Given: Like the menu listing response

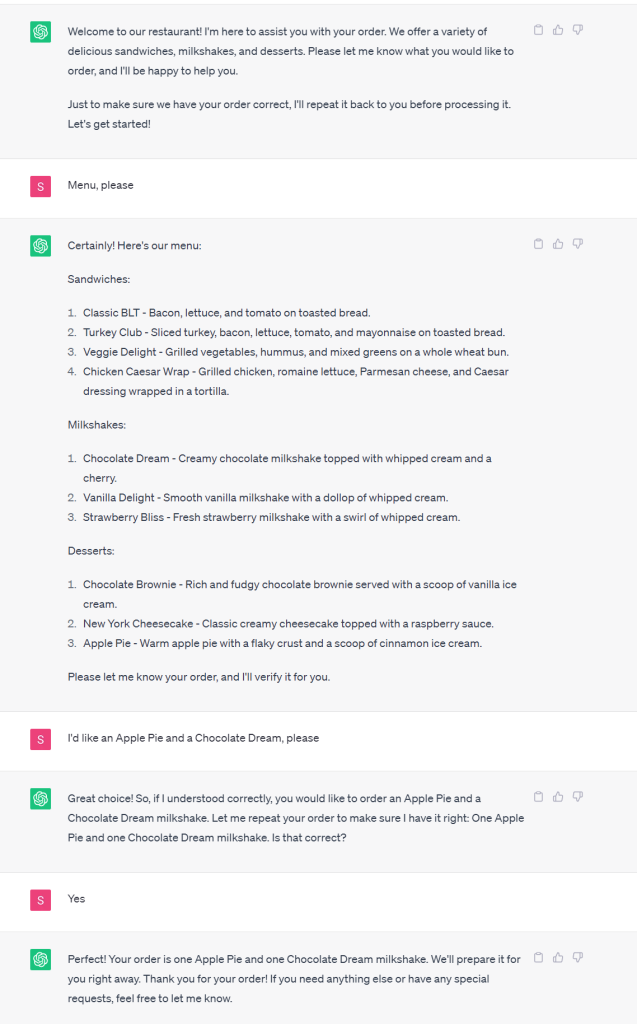Looking at the screenshot, I should 558,244.
